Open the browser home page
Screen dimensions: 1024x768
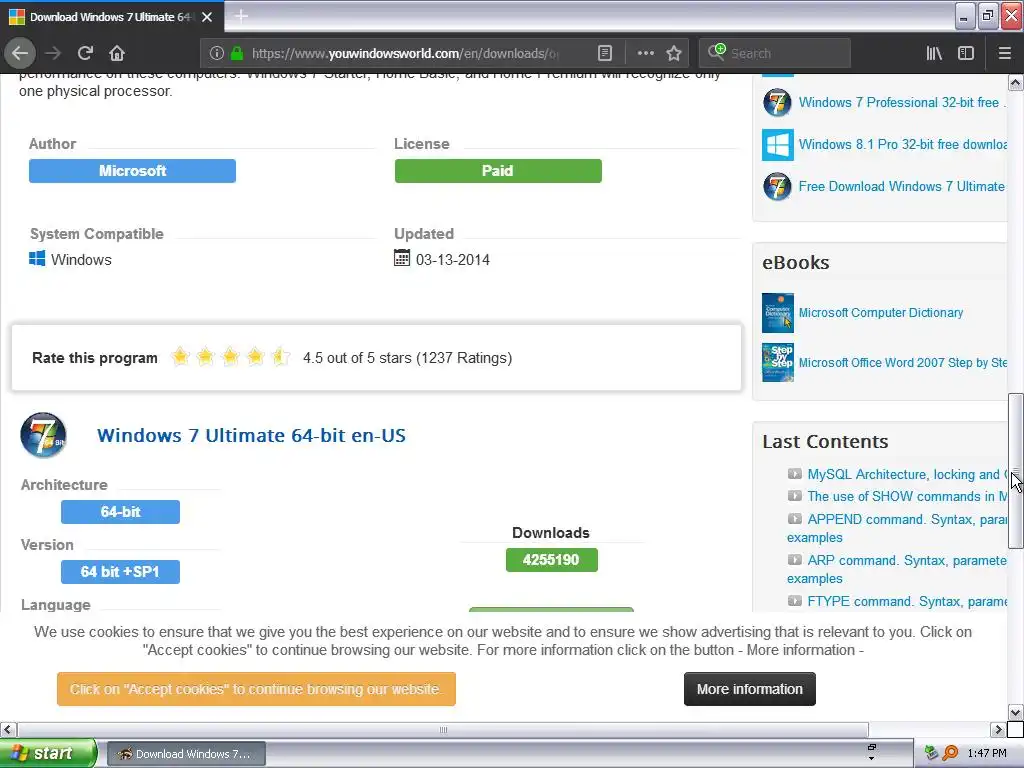117,53
